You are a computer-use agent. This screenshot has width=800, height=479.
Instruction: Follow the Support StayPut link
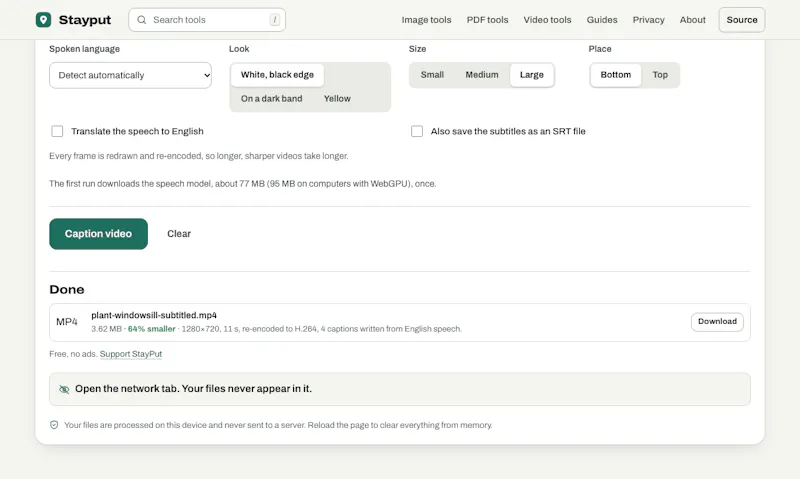(x=131, y=354)
